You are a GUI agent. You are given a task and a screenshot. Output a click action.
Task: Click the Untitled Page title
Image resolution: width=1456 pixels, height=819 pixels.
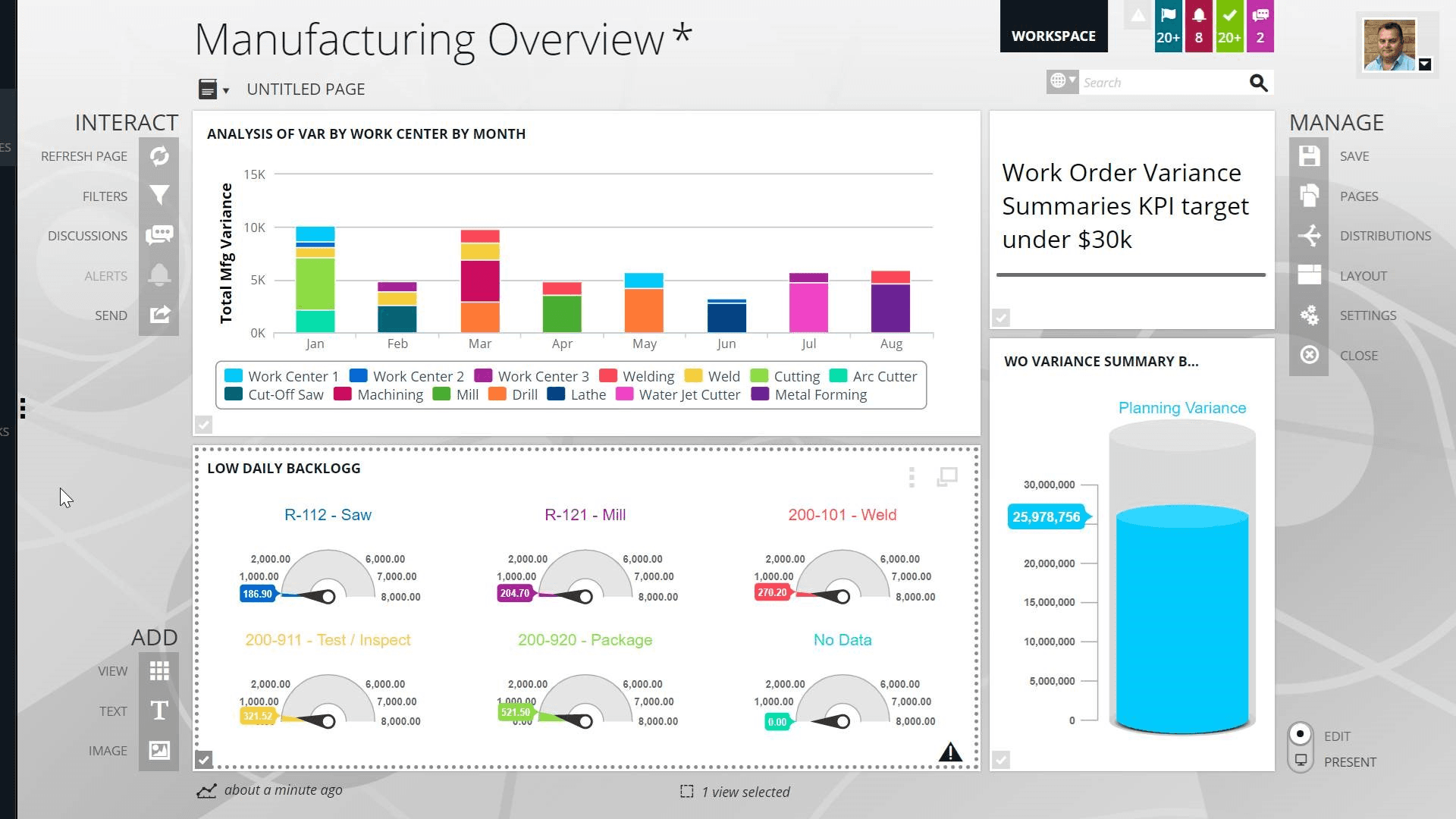coord(306,89)
